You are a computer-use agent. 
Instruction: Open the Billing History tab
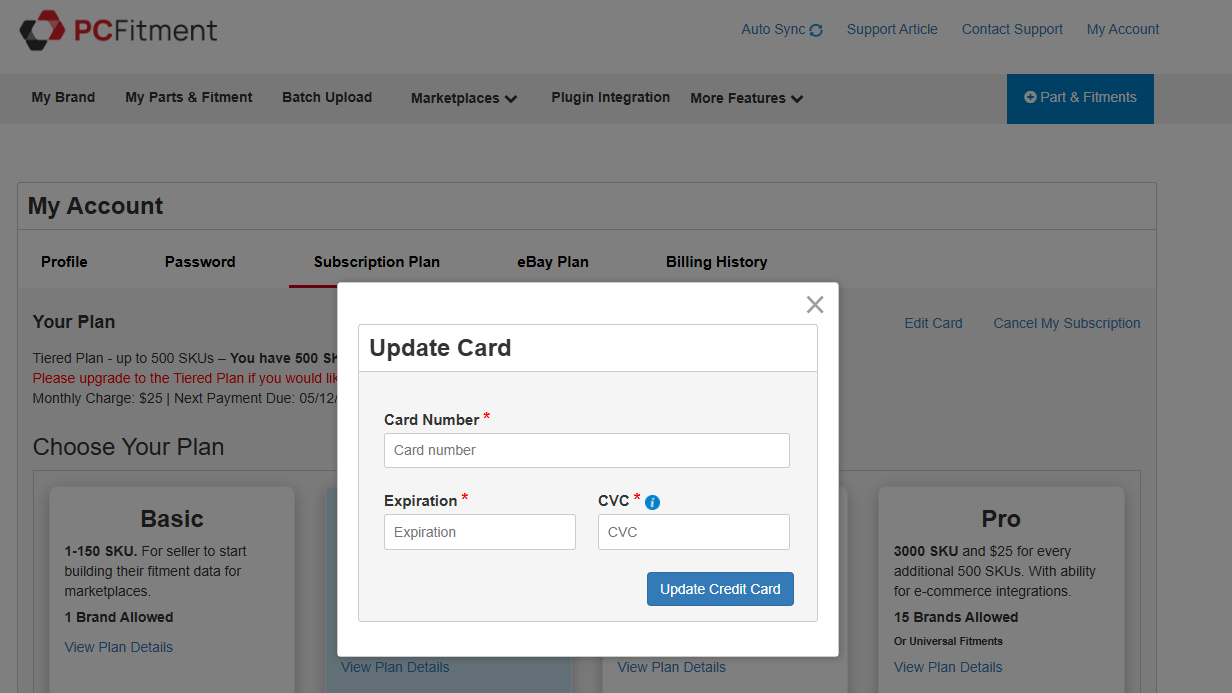[x=716, y=261]
